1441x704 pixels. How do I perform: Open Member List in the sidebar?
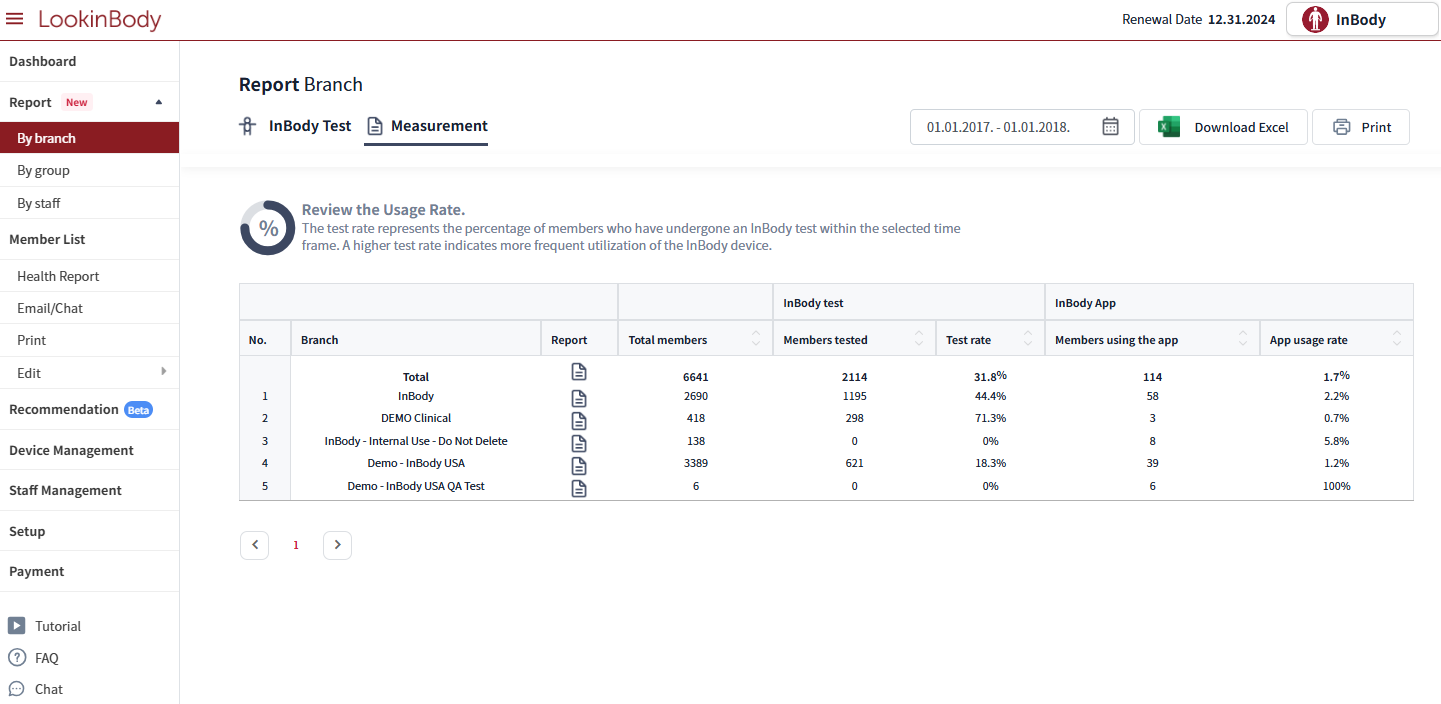[90, 239]
